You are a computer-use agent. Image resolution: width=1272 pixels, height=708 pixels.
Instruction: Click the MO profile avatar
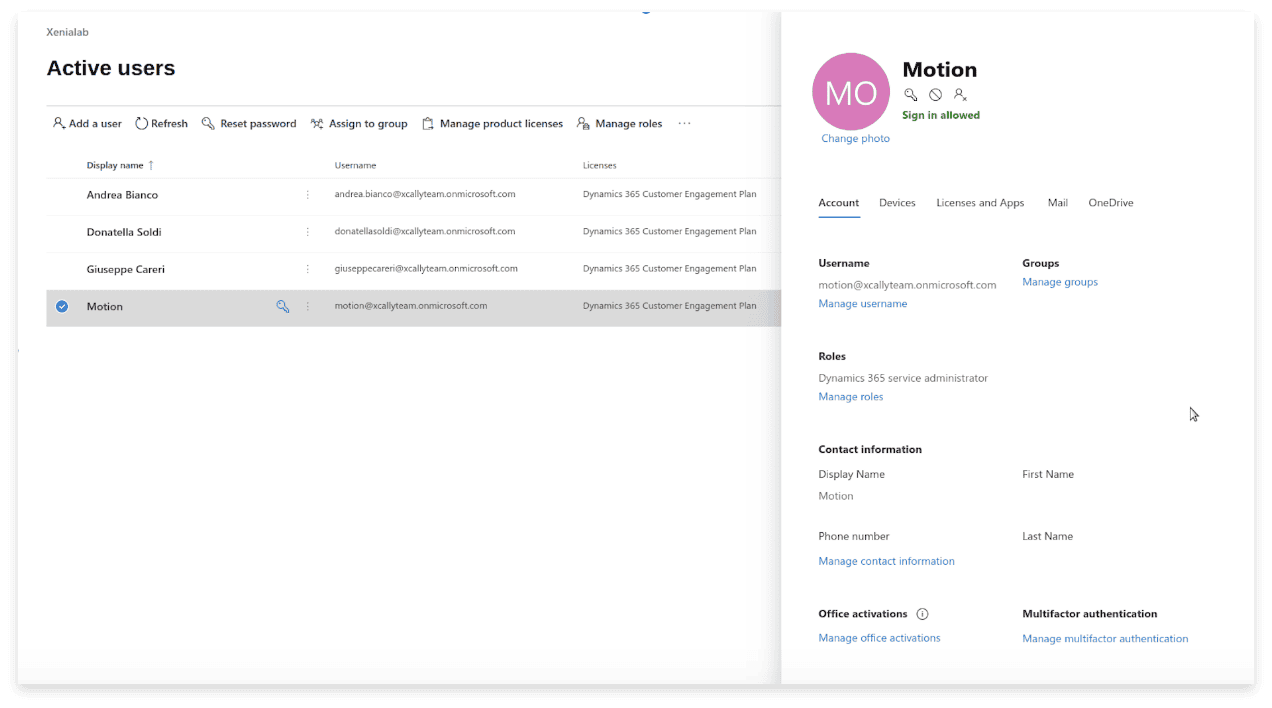(x=851, y=92)
